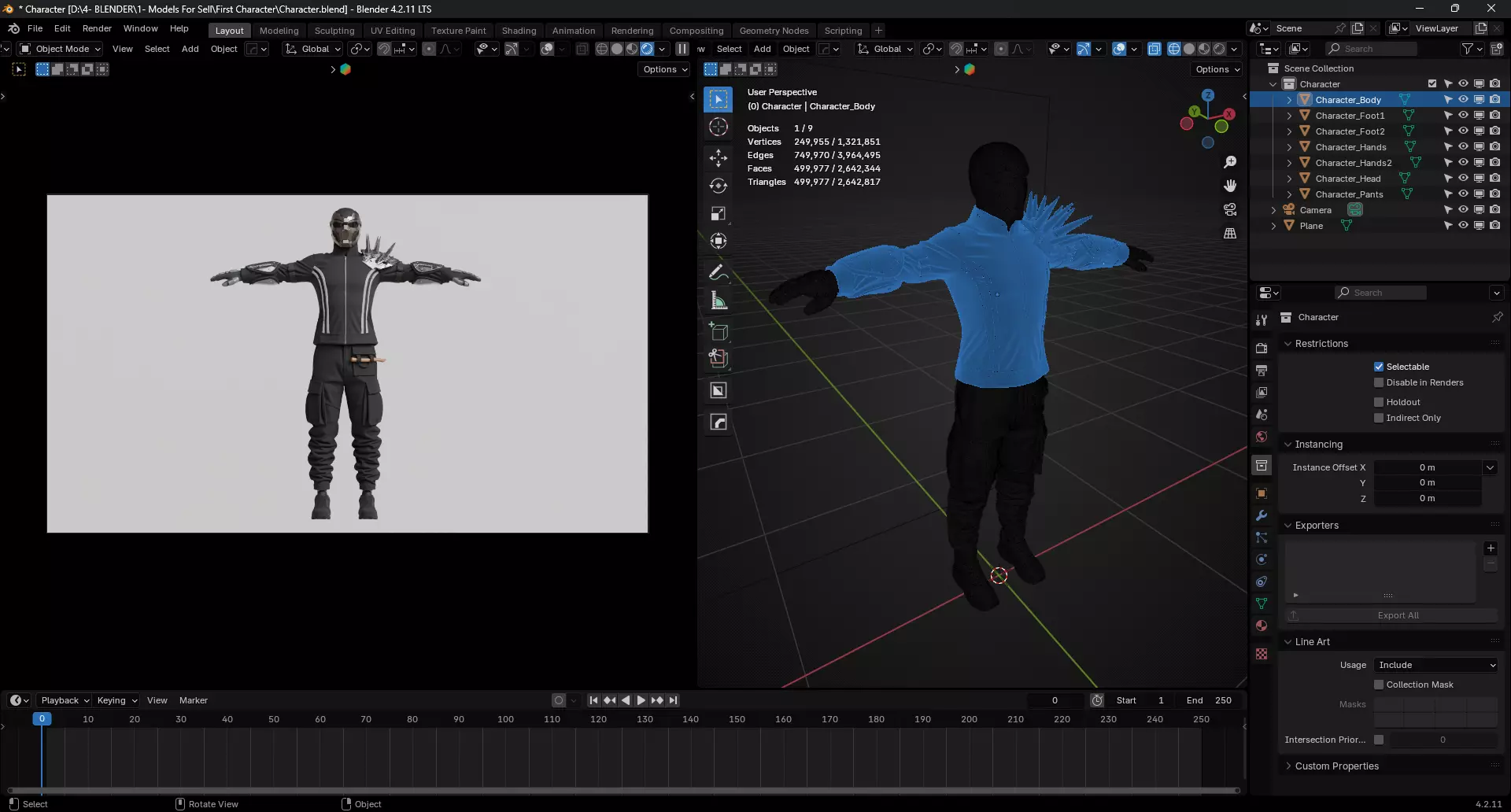Select Character_Pants in the outliner
The image size is (1511, 812).
point(1349,194)
